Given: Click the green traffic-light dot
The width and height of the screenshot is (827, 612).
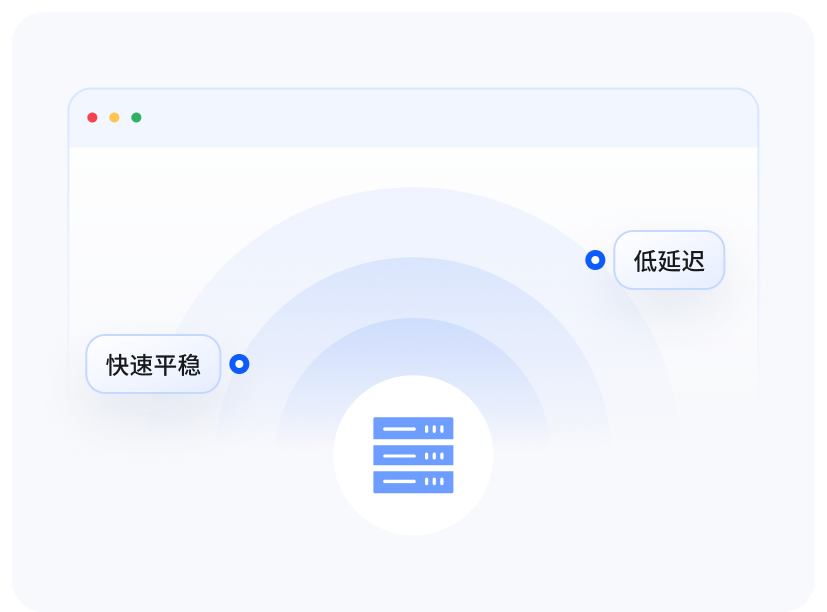Looking at the screenshot, I should pos(135,117).
